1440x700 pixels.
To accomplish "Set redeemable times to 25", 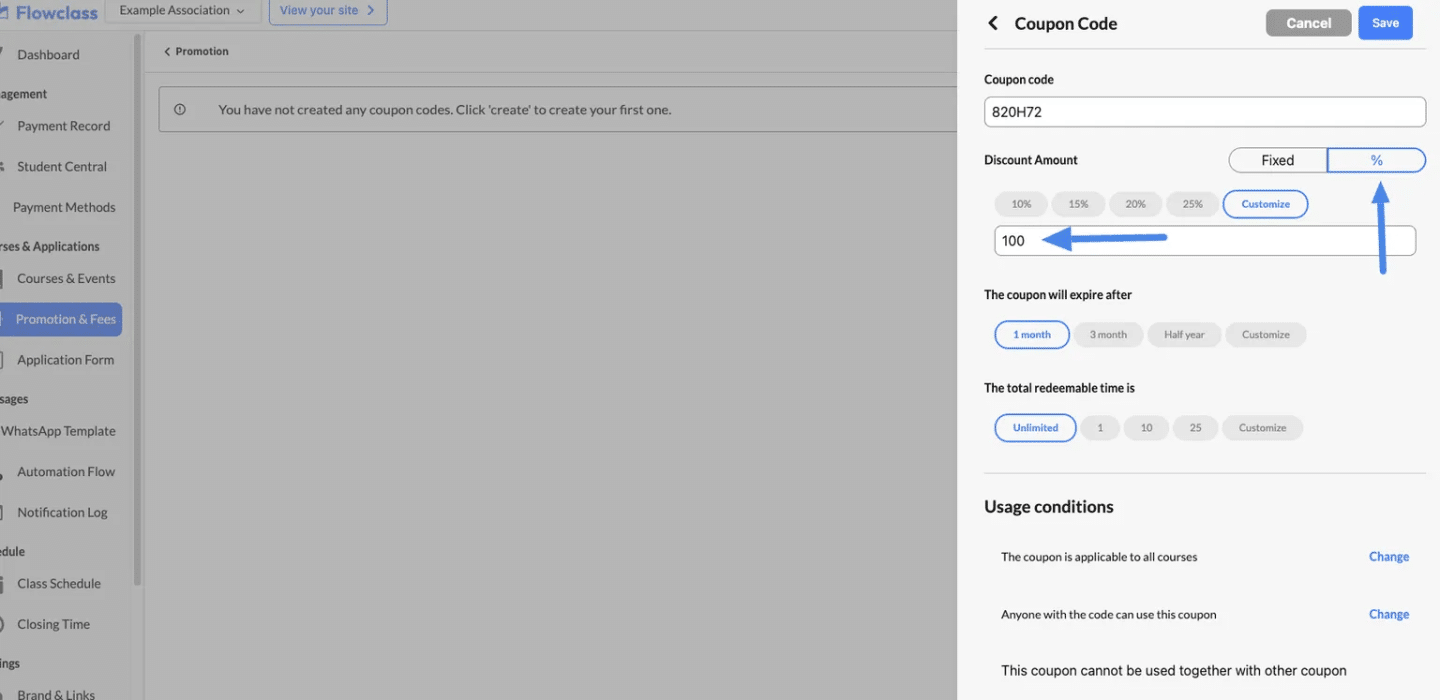I will [x=1195, y=428].
